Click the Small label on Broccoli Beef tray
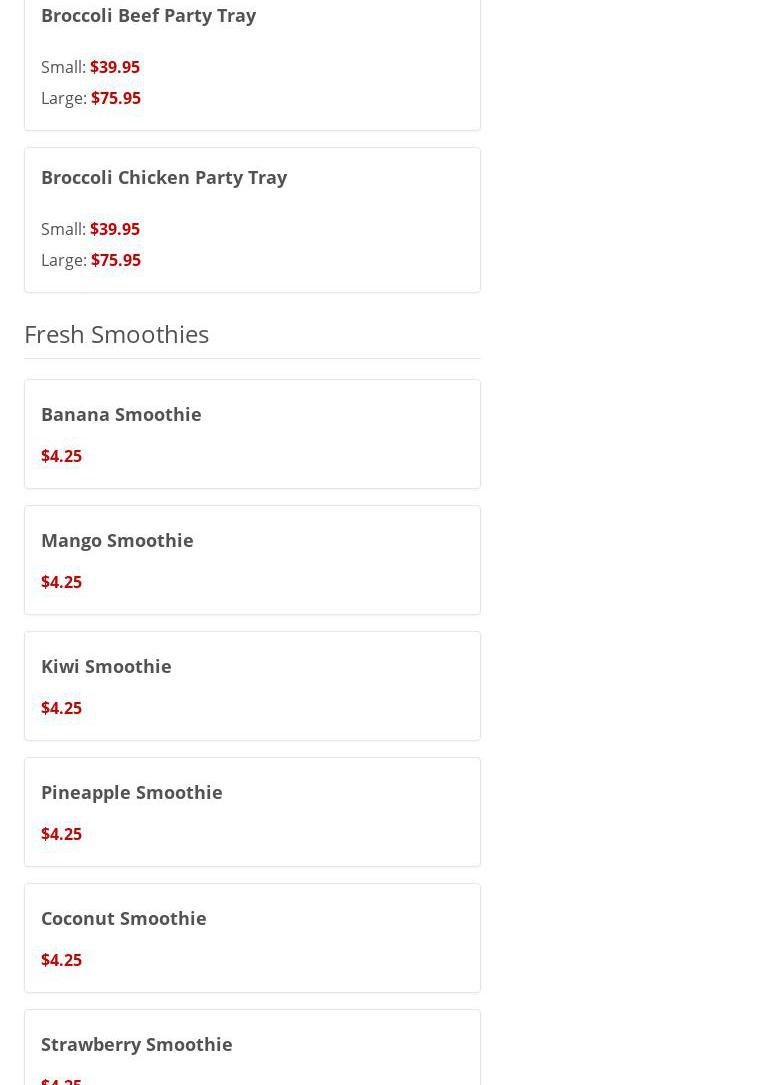The width and height of the screenshot is (770, 1085). 62,67
